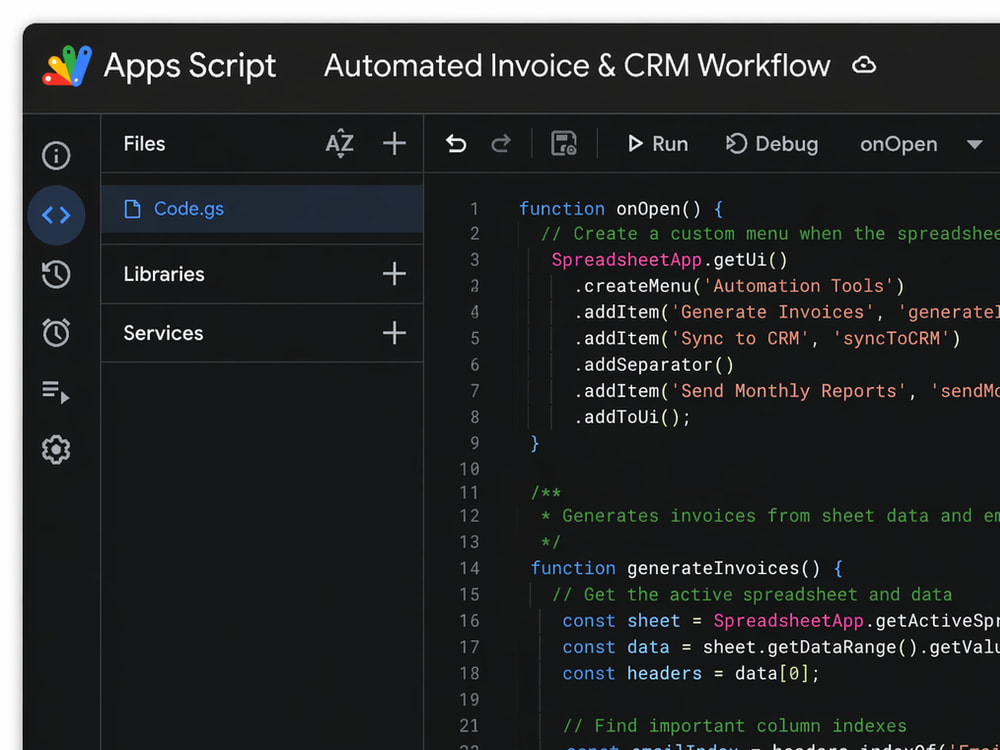
Task: Click '* Generates invoices from sheet data' comment
Action: point(770,516)
